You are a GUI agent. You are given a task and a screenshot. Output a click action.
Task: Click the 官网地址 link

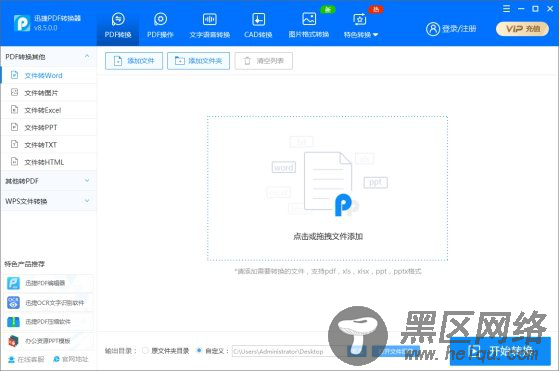(70, 359)
